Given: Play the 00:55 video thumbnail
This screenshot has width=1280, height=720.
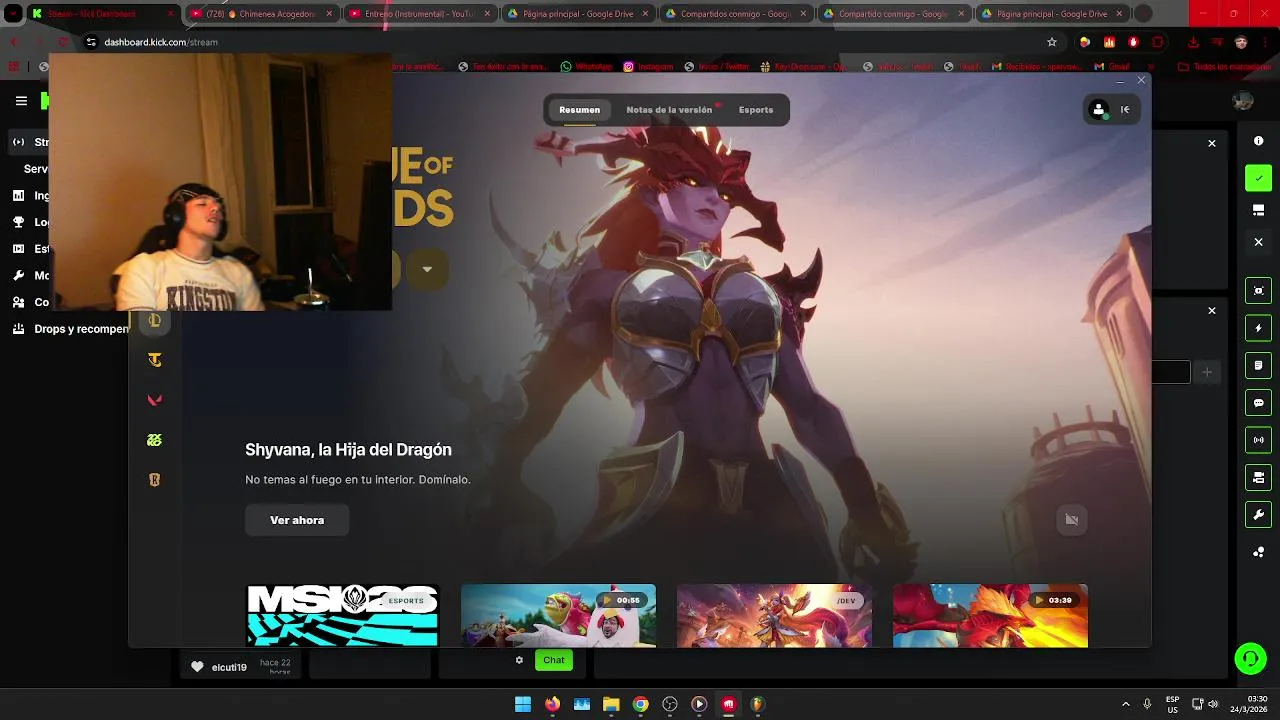Looking at the screenshot, I should (558, 615).
